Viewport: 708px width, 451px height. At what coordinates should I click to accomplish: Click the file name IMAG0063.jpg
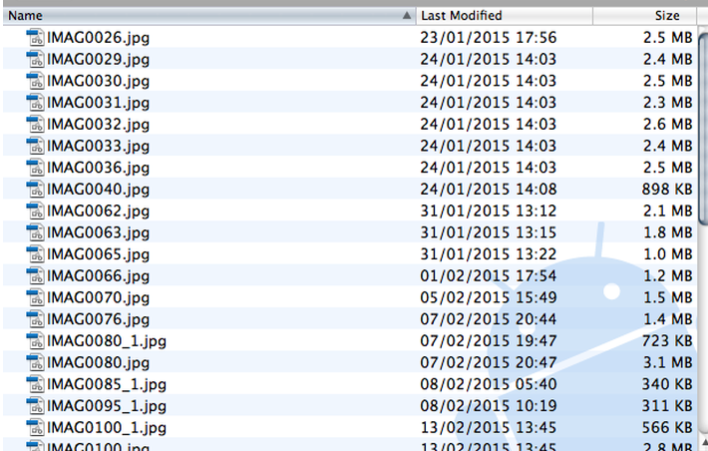click(x=98, y=233)
